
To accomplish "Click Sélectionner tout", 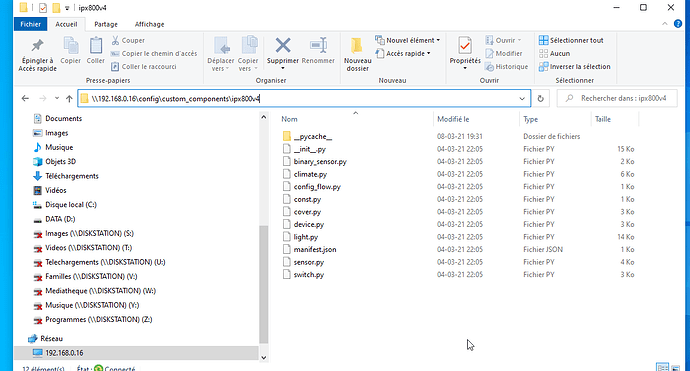I will pos(571,40).
